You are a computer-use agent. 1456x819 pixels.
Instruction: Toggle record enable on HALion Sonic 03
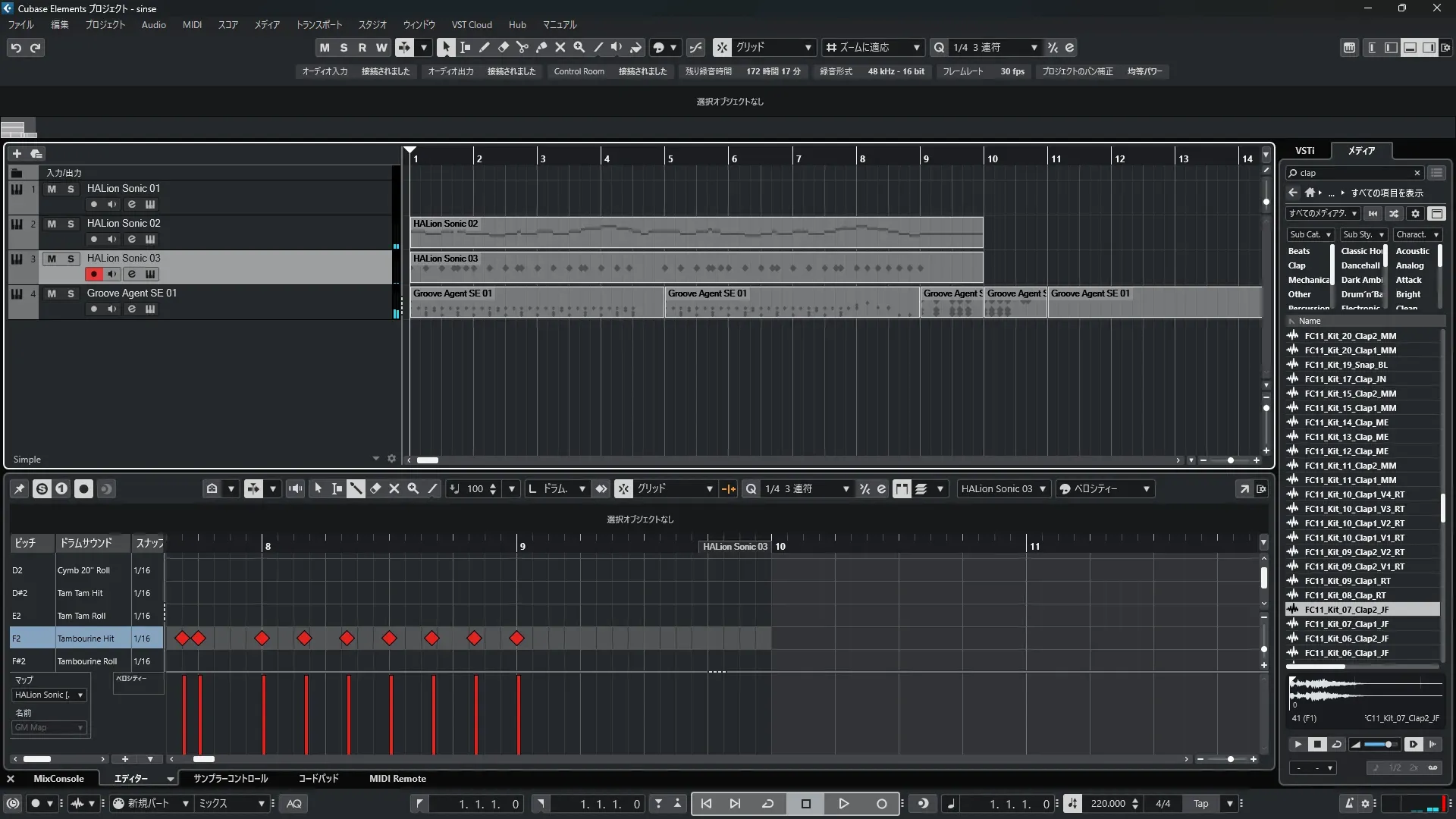[x=93, y=274]
